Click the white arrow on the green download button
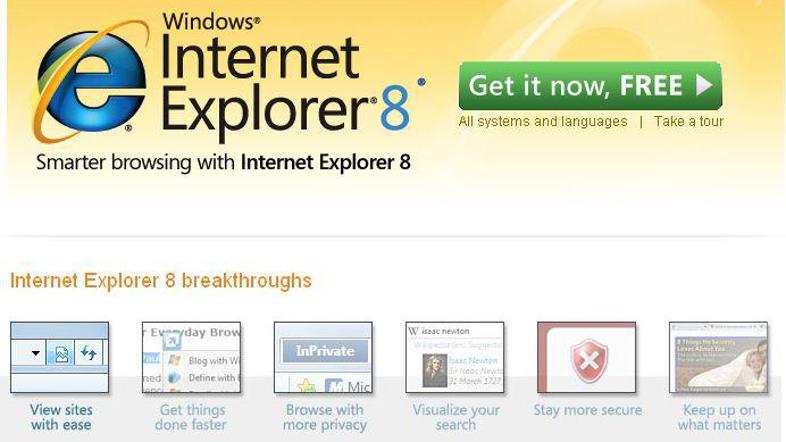Viewport: 786px width, 442px height. pyautogui.click(x=704, y=85)
